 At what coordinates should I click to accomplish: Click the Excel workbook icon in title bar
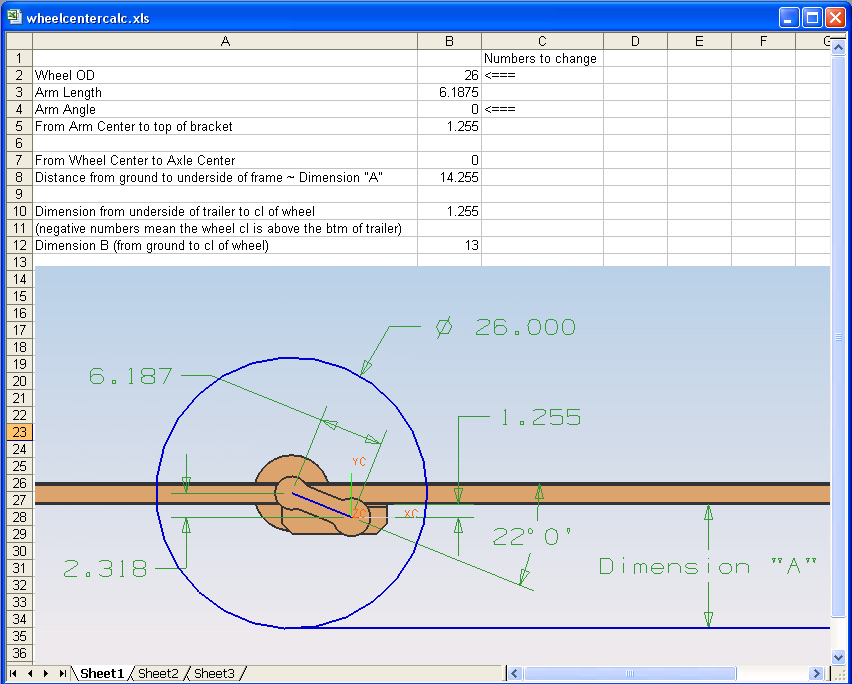[x=15, y=17]
